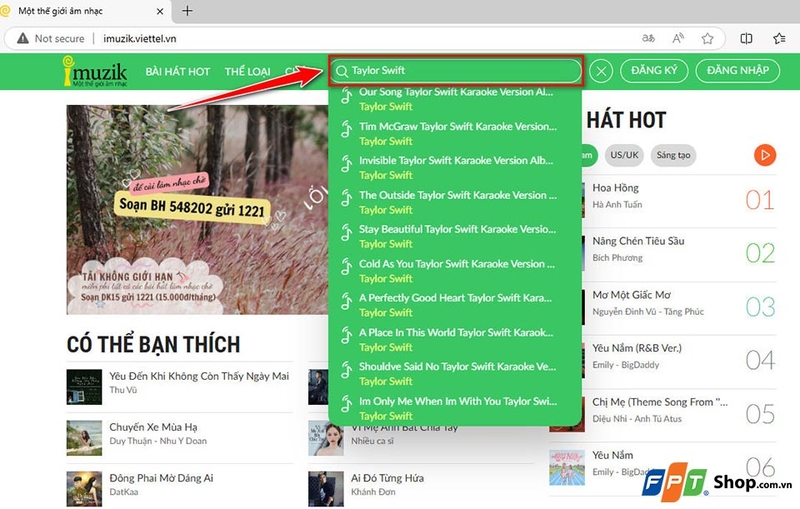Open song title Đông Phai Mờ Dáng Ai

(161, 478)
